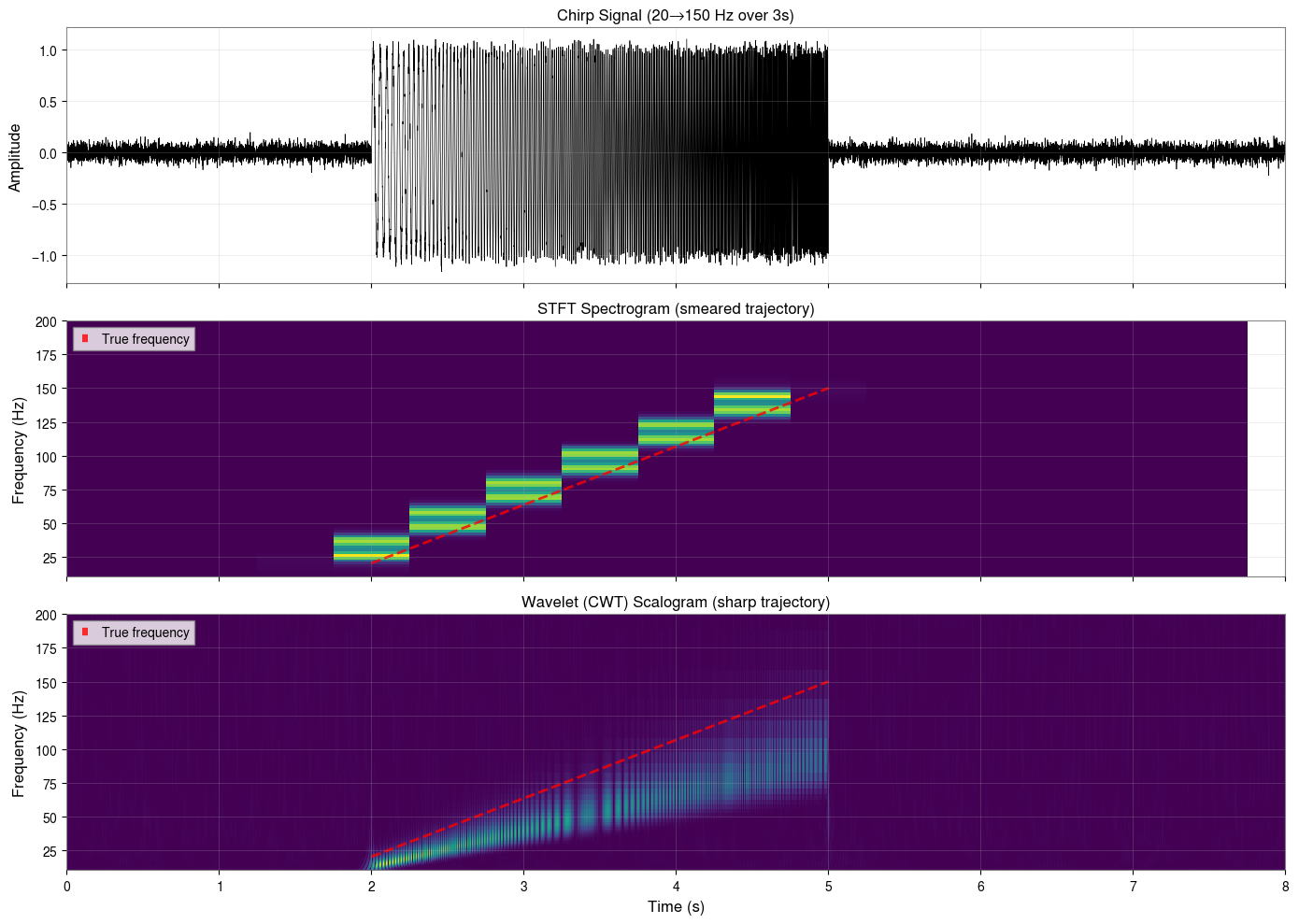Click the 150 Hz tick label on the spectrogram axis
This screenshot has height=924, width=1299.
44,388
